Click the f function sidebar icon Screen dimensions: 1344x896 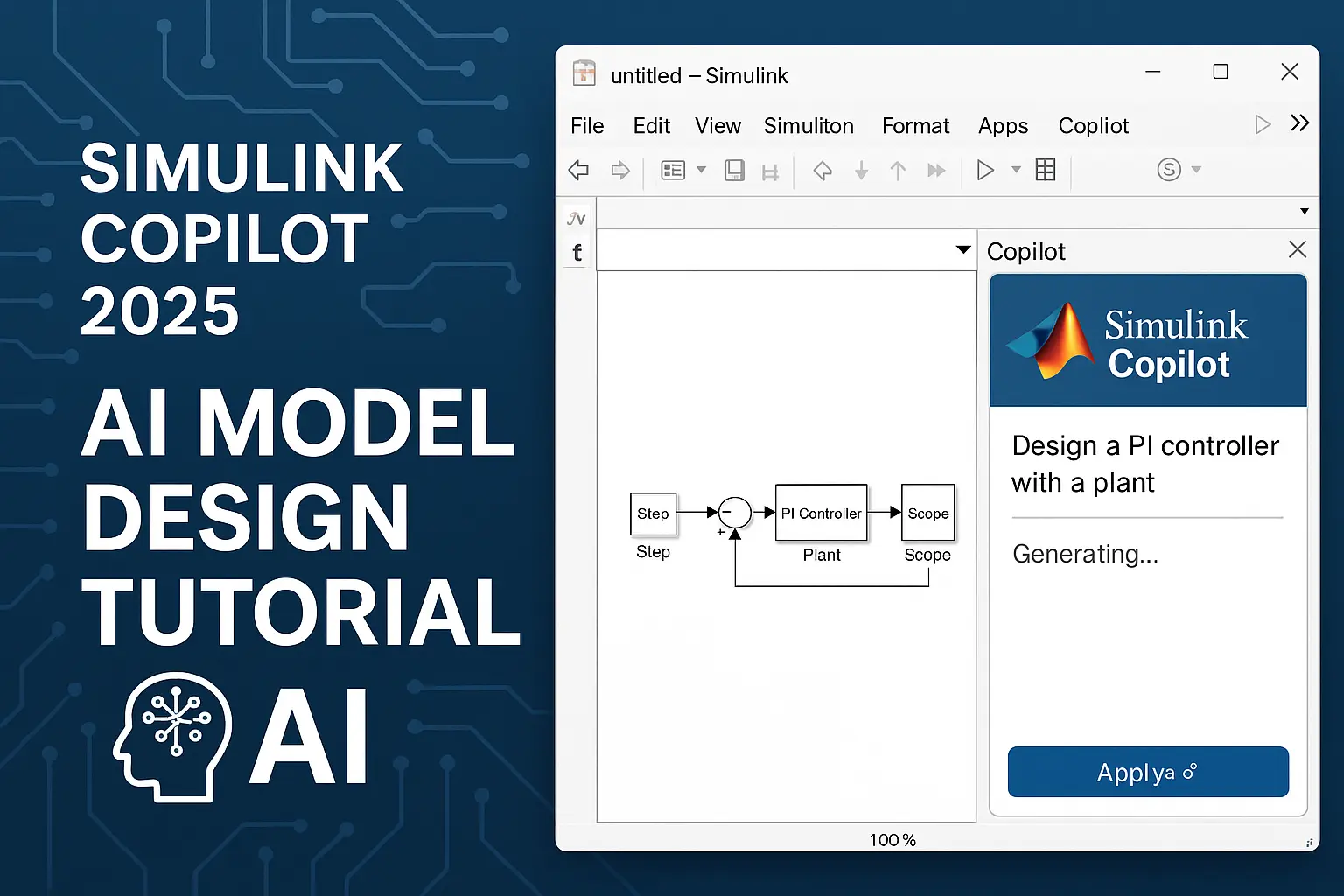click(576, 252)
